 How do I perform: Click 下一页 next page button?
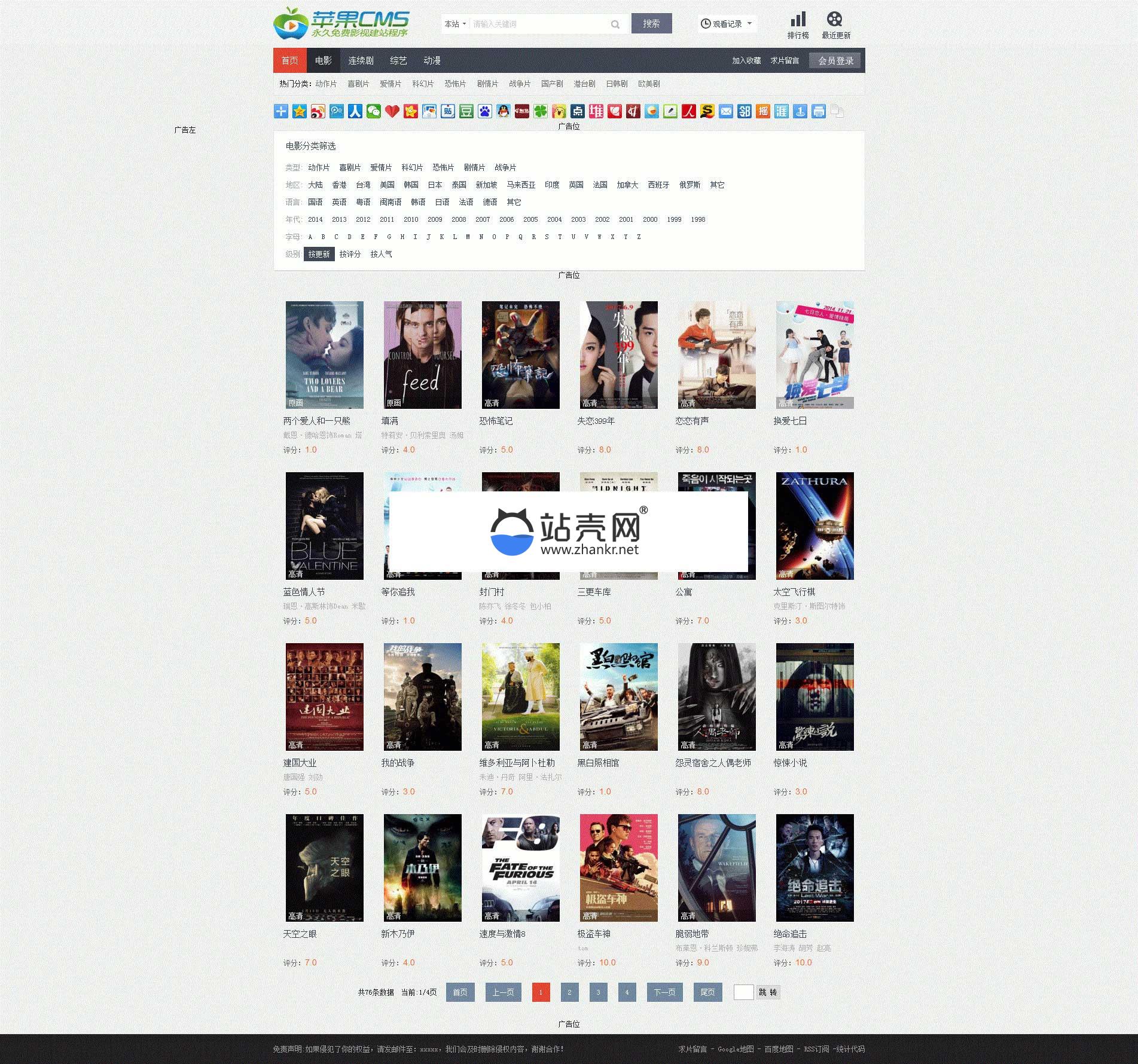[664, 992]
